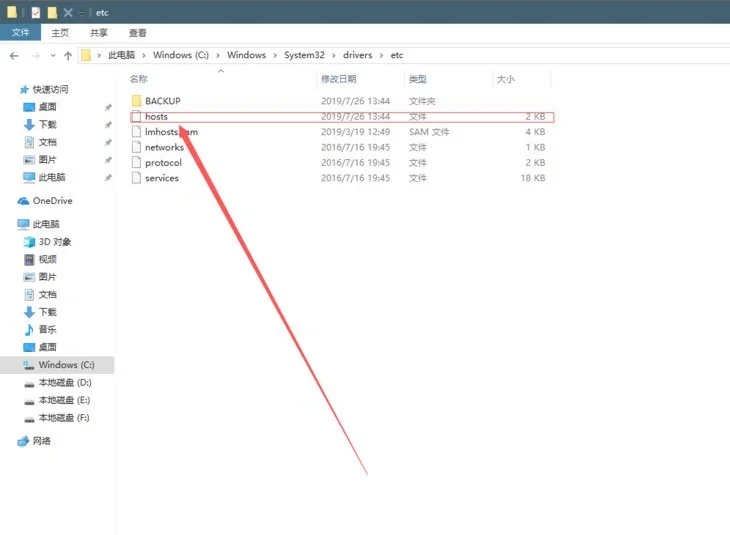This screenshot has width=730, height=535.
Task: Click the OneDrive cloud icon in sidebar
Action: (x=24, y=201)
